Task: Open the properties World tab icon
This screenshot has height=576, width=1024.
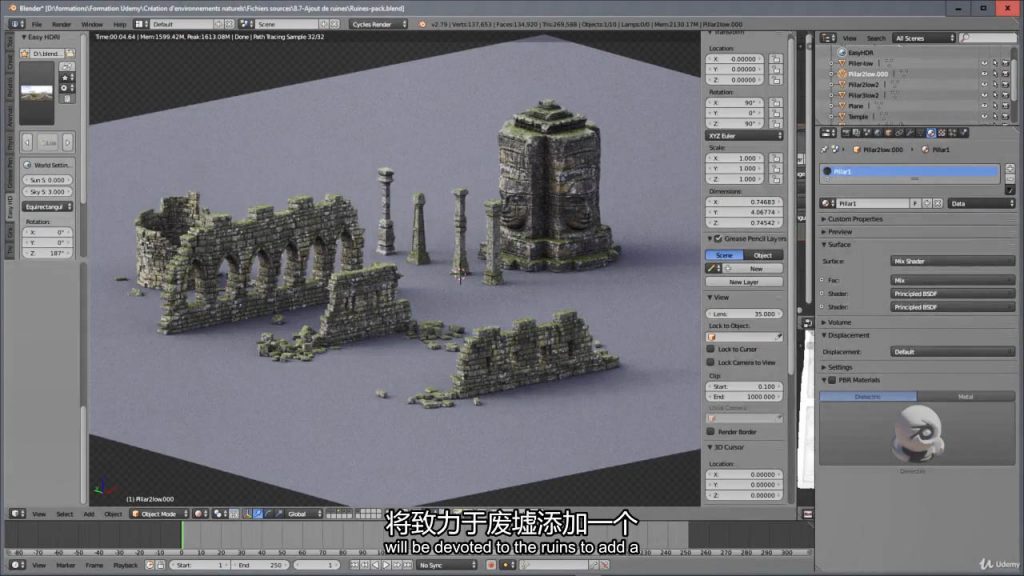Action: coord(878,133)
